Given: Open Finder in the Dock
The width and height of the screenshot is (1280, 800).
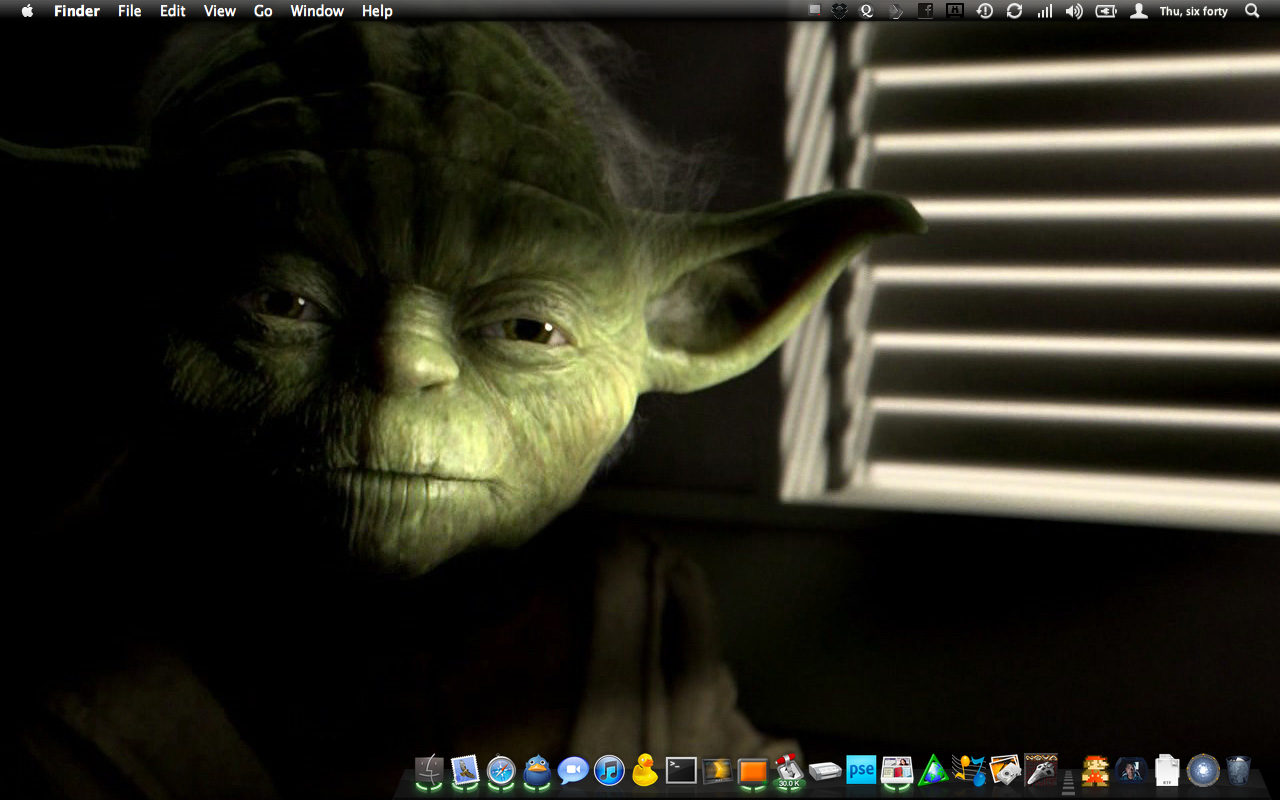Looking at the screenshot, I should [429, 770].
